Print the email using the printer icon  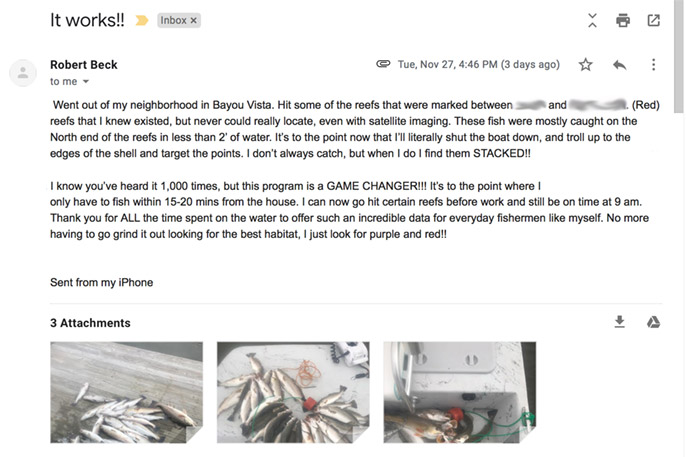(x=623, y=20)
